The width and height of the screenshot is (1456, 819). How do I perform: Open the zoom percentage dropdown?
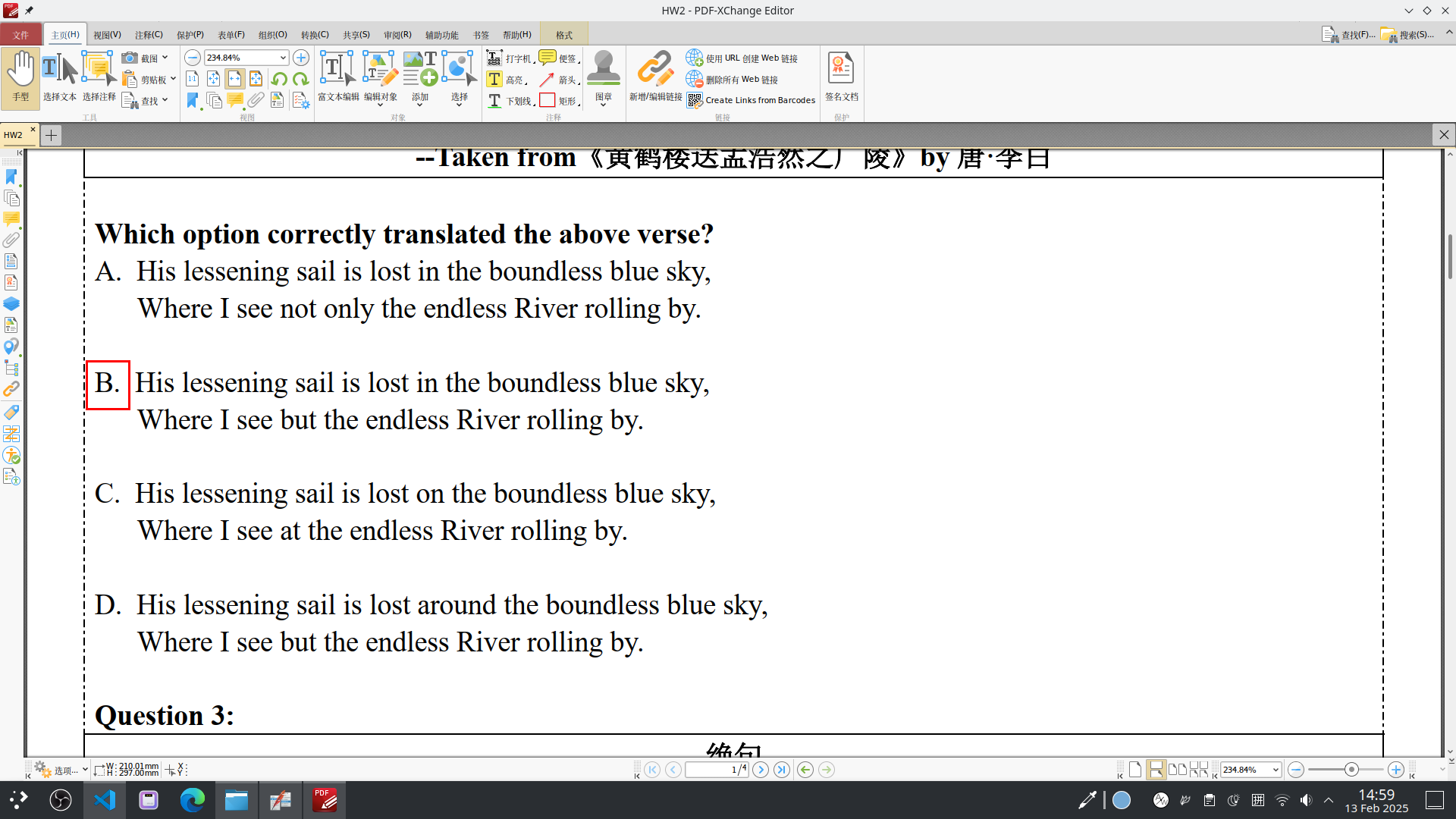282,57
